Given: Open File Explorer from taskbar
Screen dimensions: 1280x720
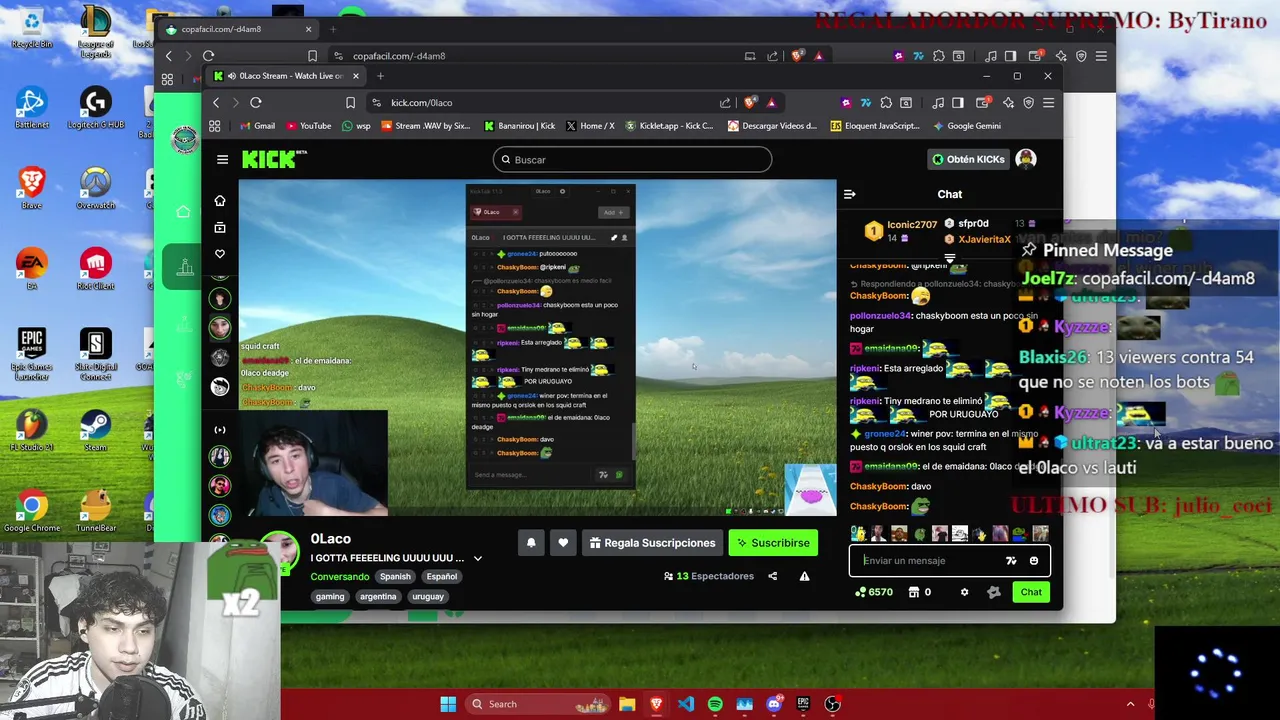Looking at the screenshot, I should pyautogui.click(x=627, y=704).
